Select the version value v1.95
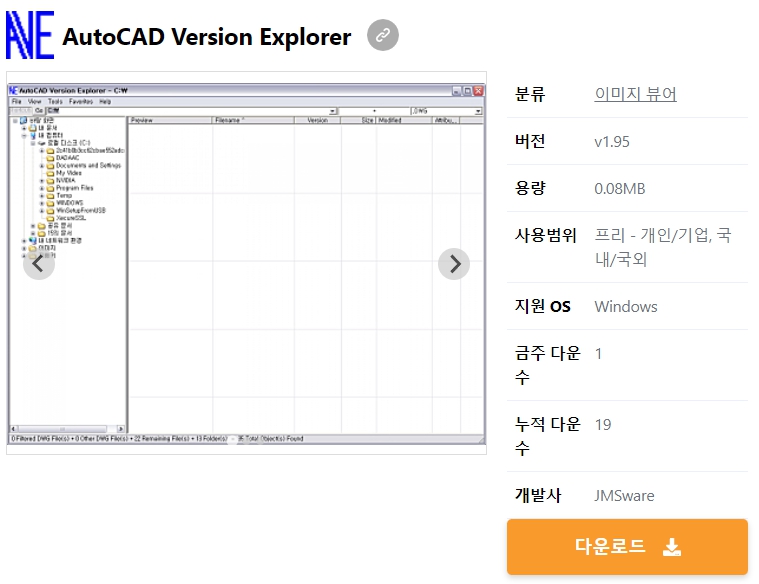The width and height of the screenshot is (759, 584). coord(612,141)
